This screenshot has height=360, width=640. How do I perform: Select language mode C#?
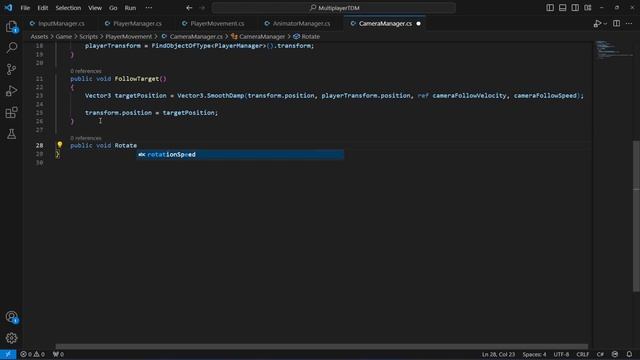tap(600, 354)
